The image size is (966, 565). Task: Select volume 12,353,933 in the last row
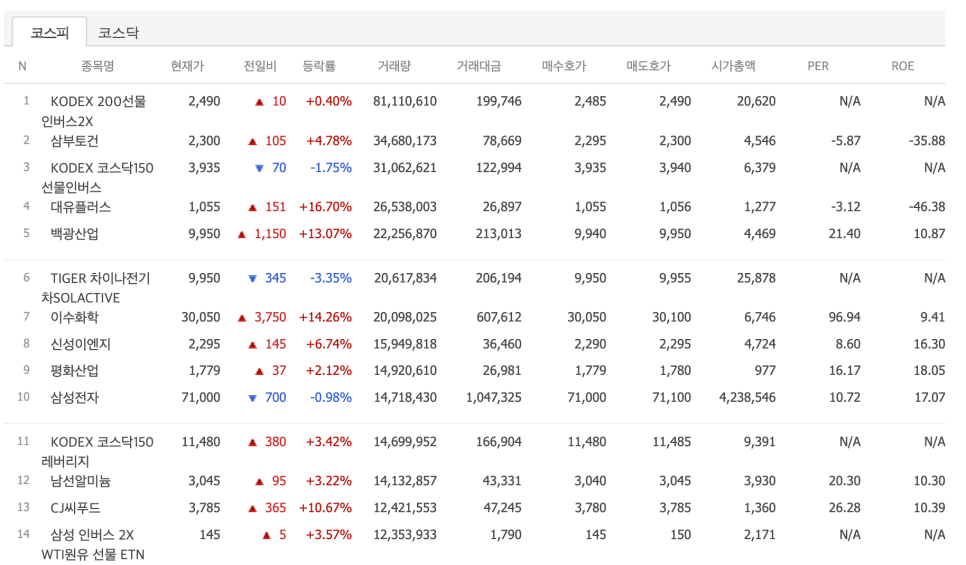click(x=405, y=535)
